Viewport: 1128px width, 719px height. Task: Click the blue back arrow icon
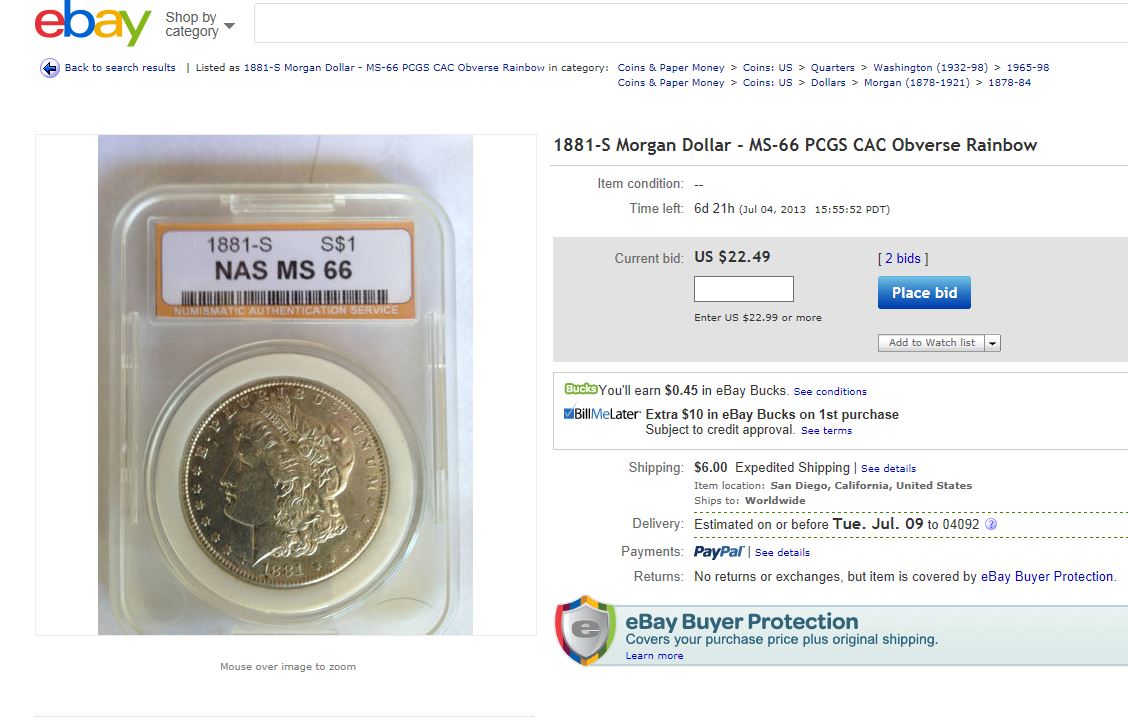(x=50, y=68)
